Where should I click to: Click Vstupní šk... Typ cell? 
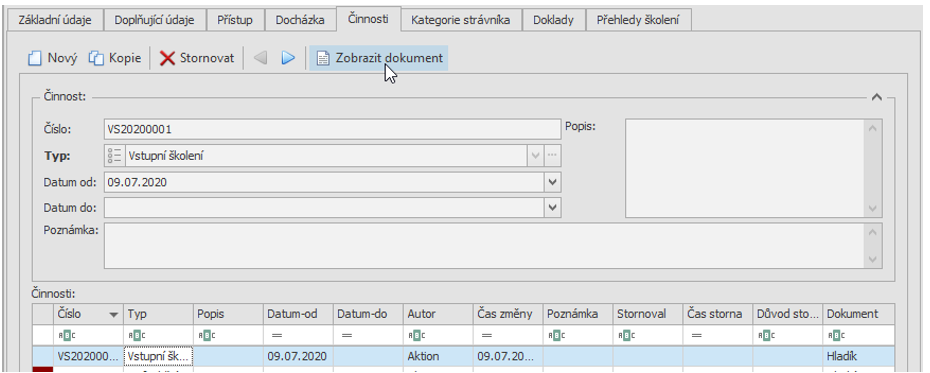tap(158, 356)
